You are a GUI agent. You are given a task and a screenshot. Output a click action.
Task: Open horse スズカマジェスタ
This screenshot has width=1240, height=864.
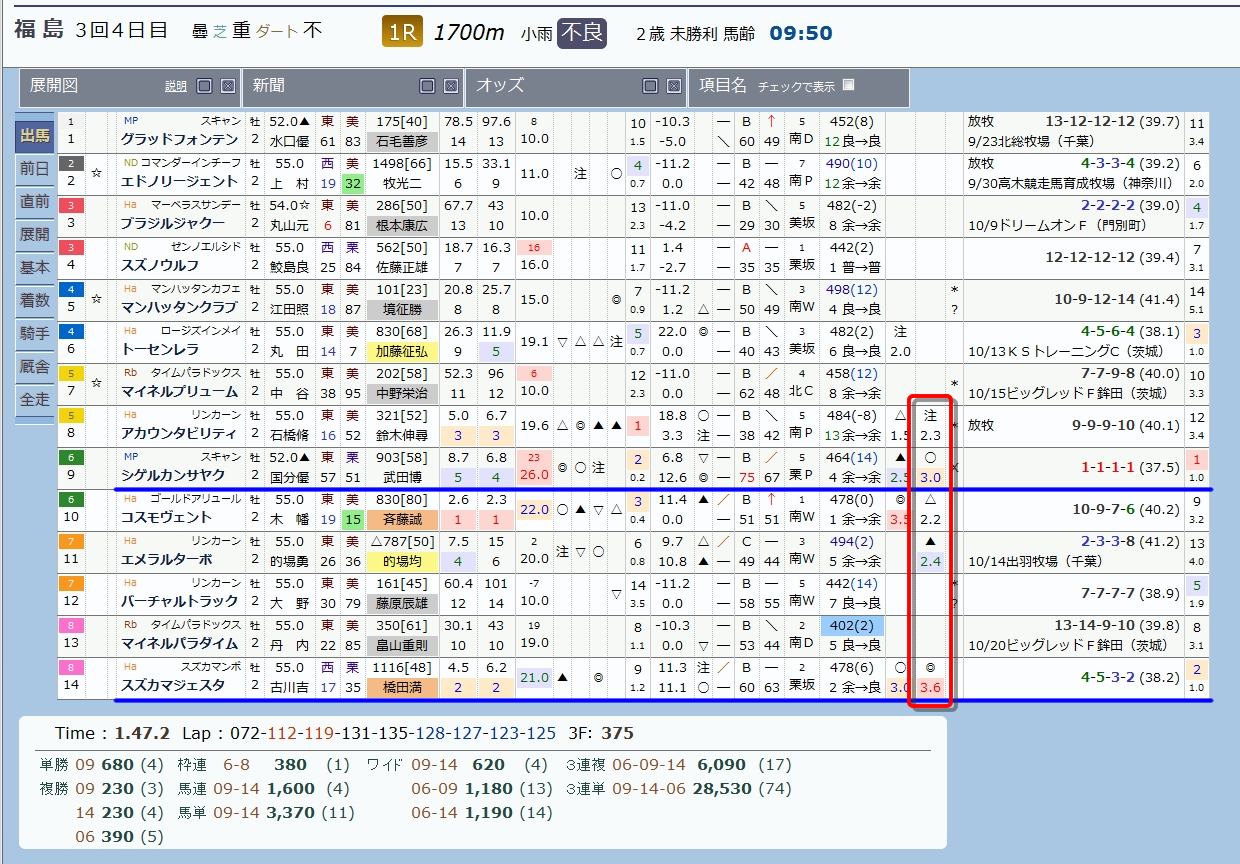pos(173,686)
